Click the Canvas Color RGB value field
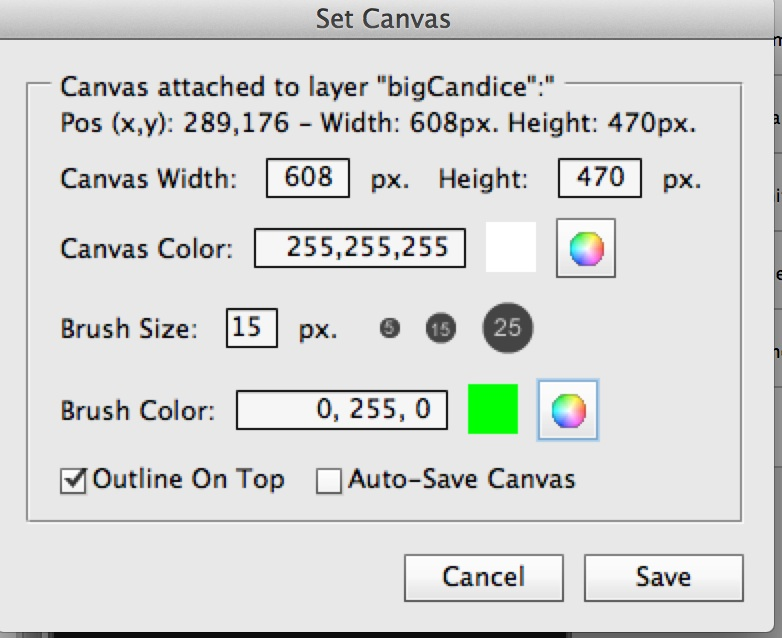Viewport: 782px width, 638px height. click(360, 248)
